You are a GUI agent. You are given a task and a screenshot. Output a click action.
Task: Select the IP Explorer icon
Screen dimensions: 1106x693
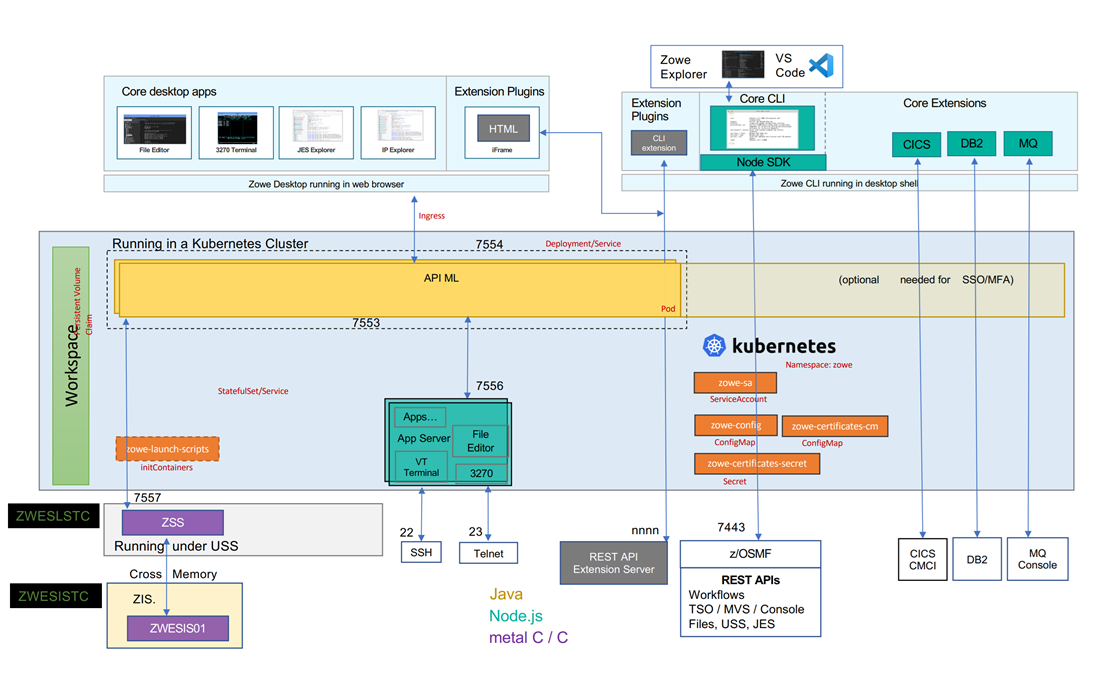coord(398,133)
